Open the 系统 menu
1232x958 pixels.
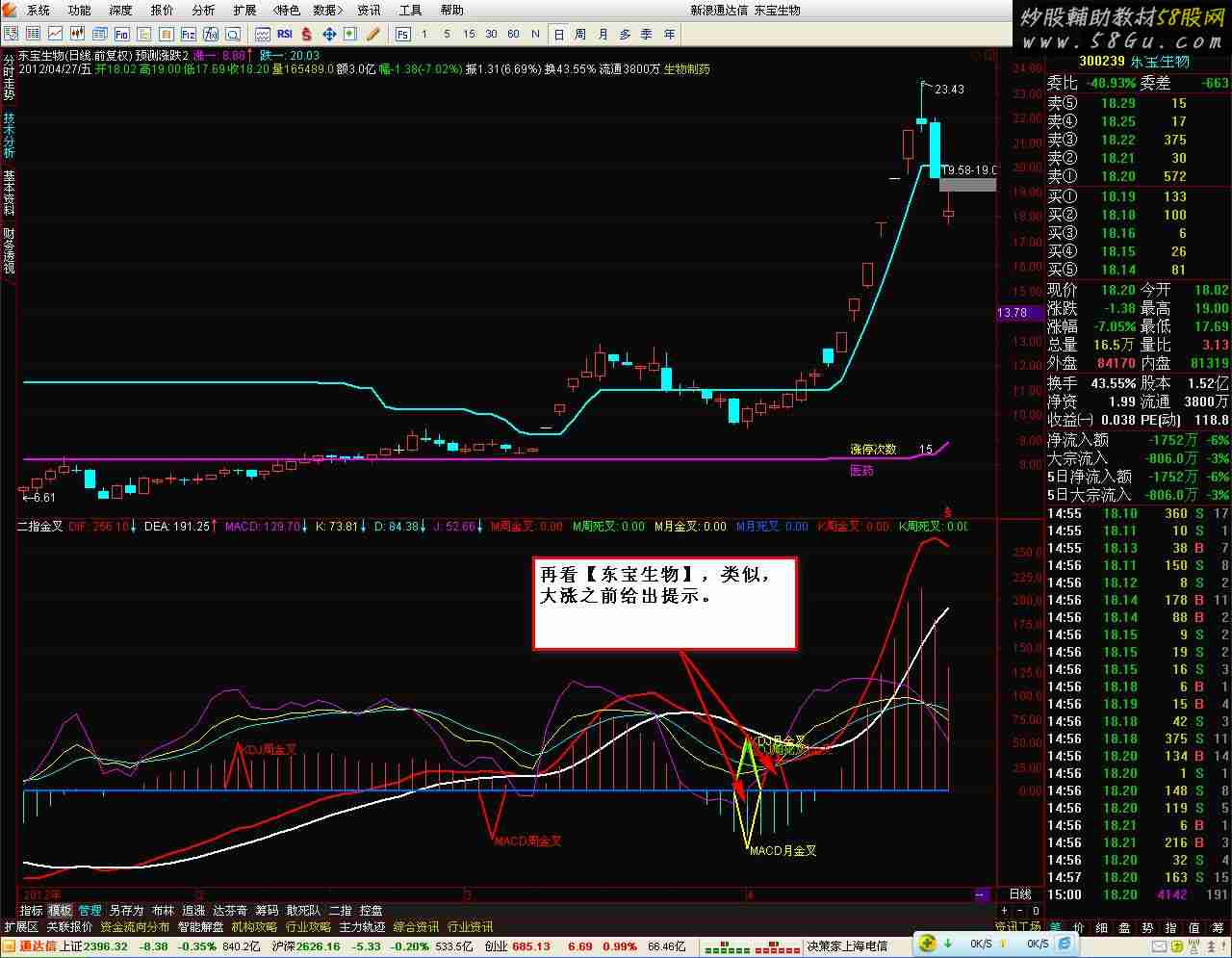point(38,10)
